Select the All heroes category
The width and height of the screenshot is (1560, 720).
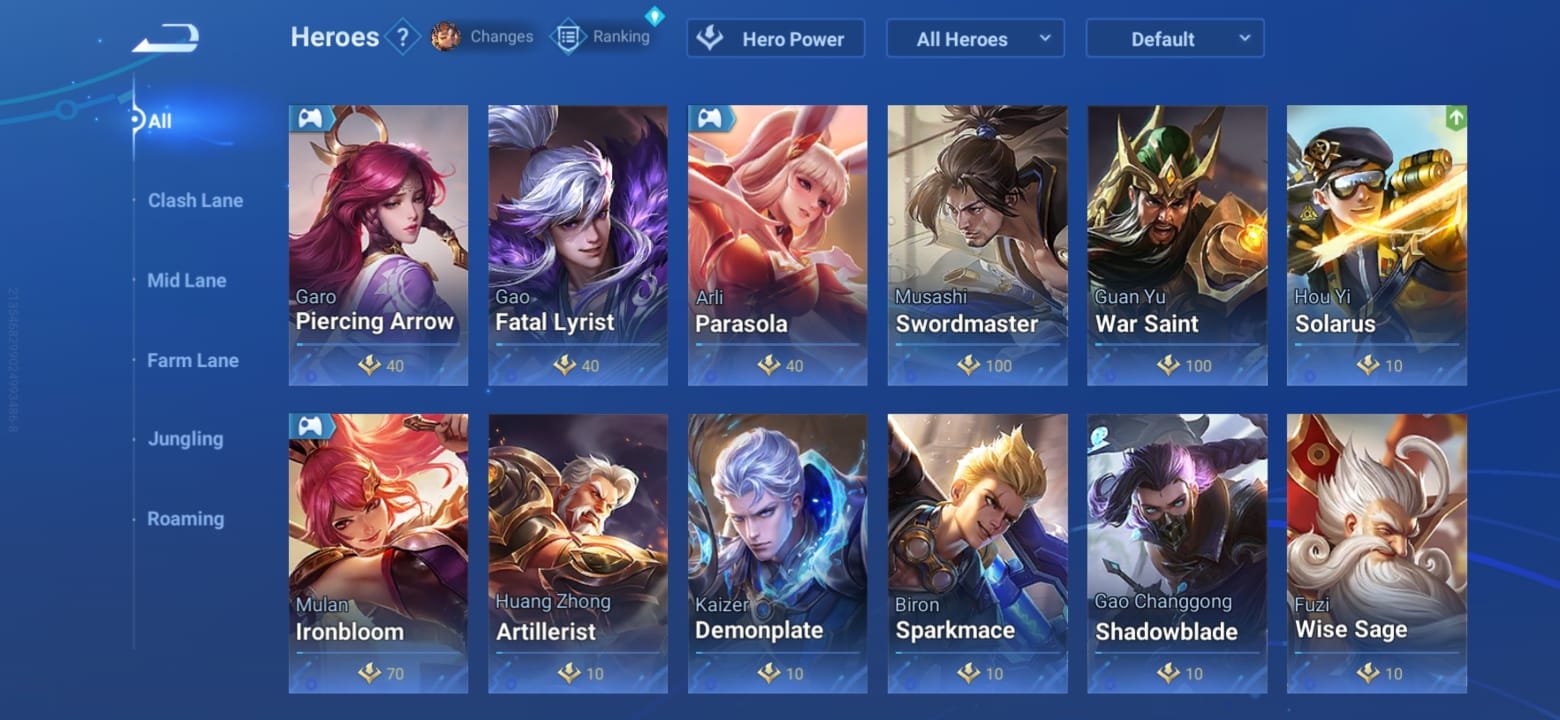[x=159, y=121]
